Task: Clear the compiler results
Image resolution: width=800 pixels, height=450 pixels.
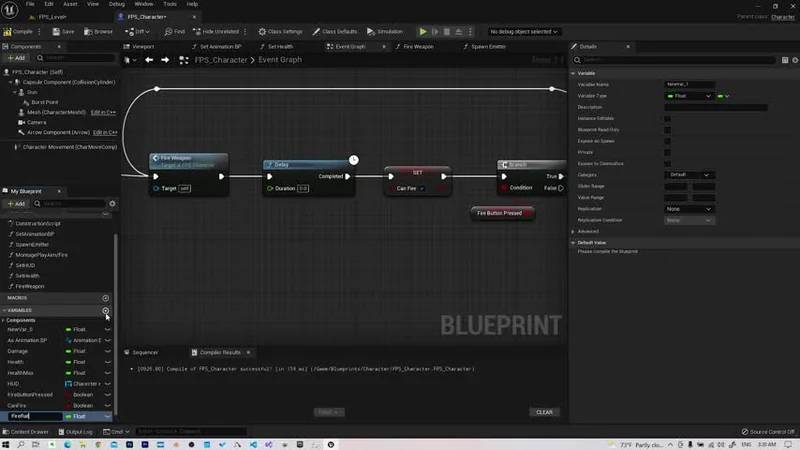Action: tap(544, 412)
